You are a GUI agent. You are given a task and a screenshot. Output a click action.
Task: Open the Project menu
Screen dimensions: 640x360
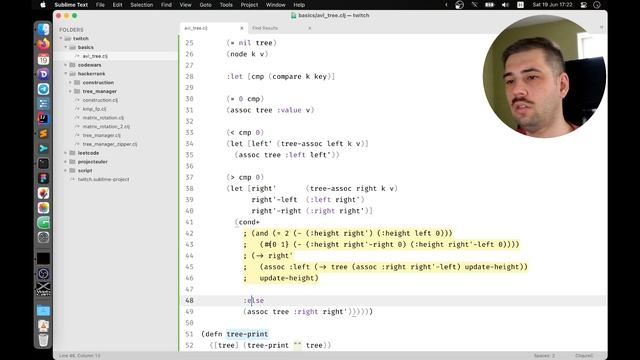(x=249, y=5)
